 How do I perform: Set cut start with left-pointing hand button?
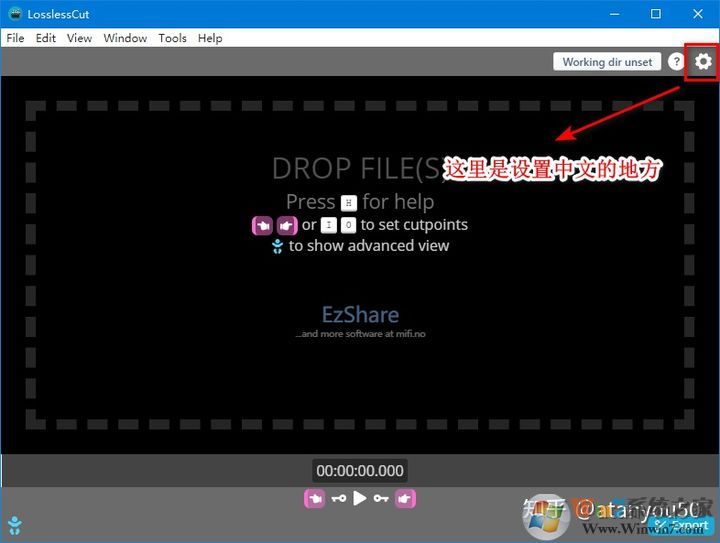click(314, 498)
